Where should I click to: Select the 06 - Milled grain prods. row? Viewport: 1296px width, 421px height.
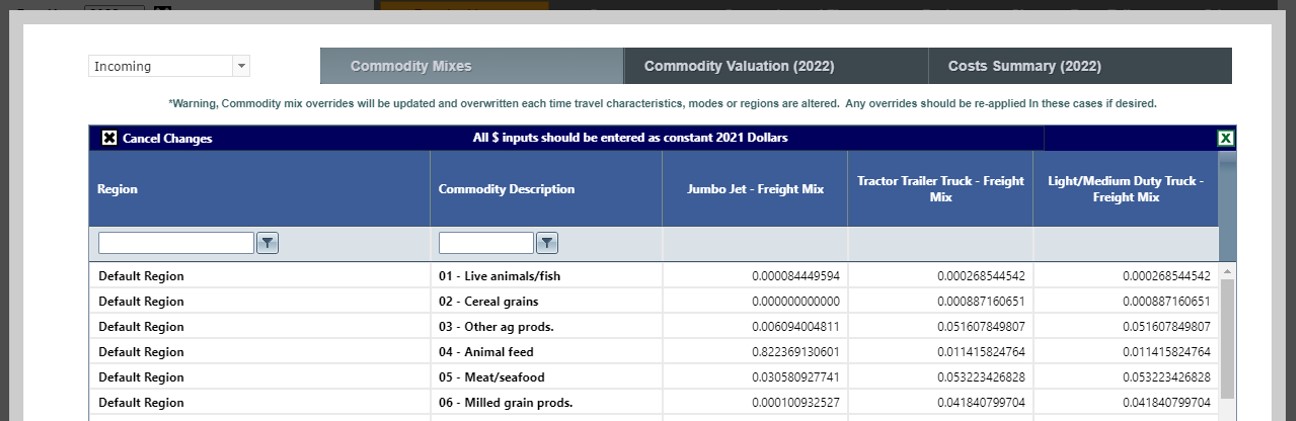point(654,402)
